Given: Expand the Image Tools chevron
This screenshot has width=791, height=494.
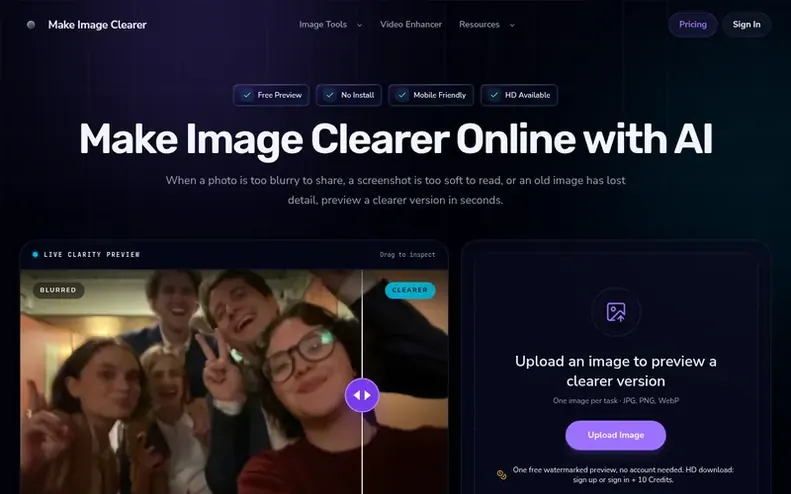Looking at the screenshot, I should (360, 25).
